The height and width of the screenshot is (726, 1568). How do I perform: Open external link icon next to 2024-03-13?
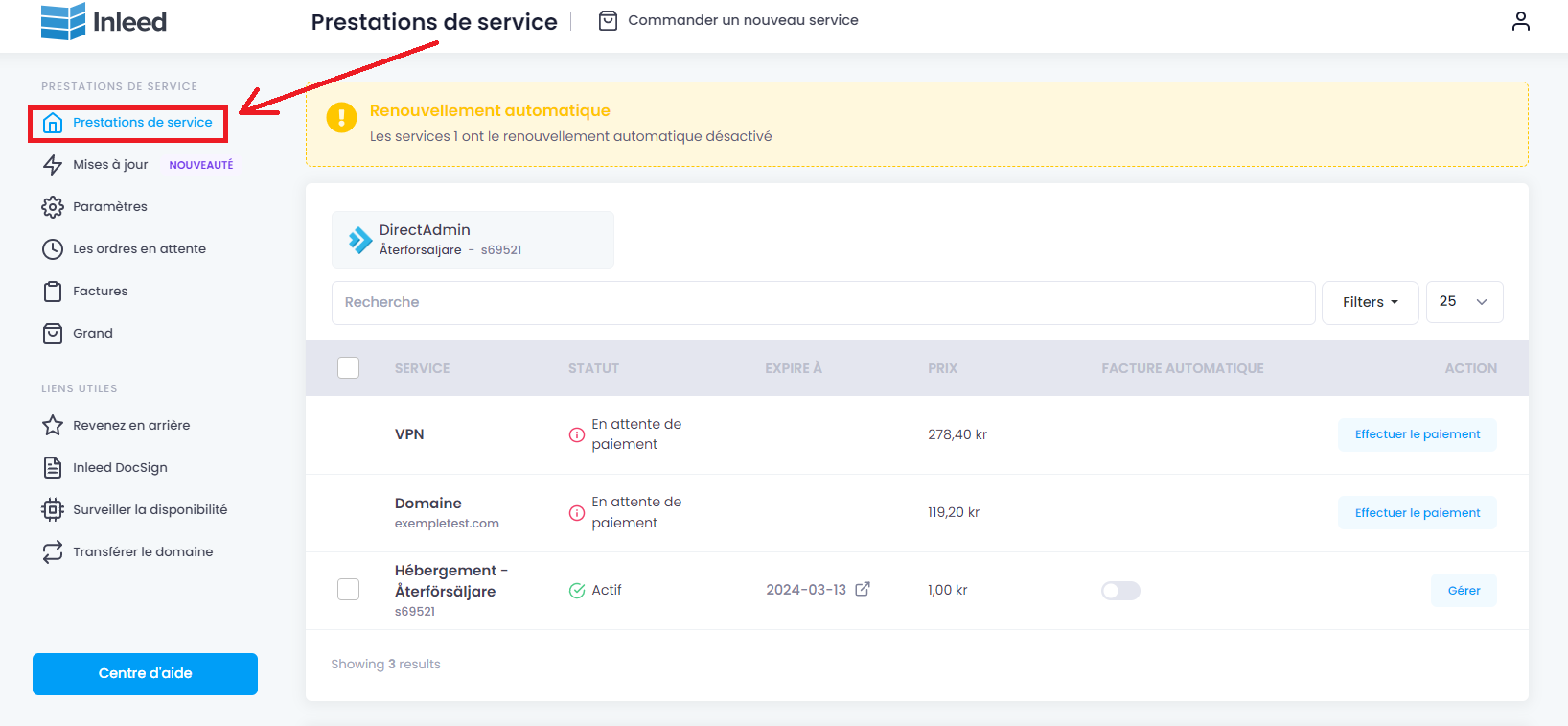[863, 589]
